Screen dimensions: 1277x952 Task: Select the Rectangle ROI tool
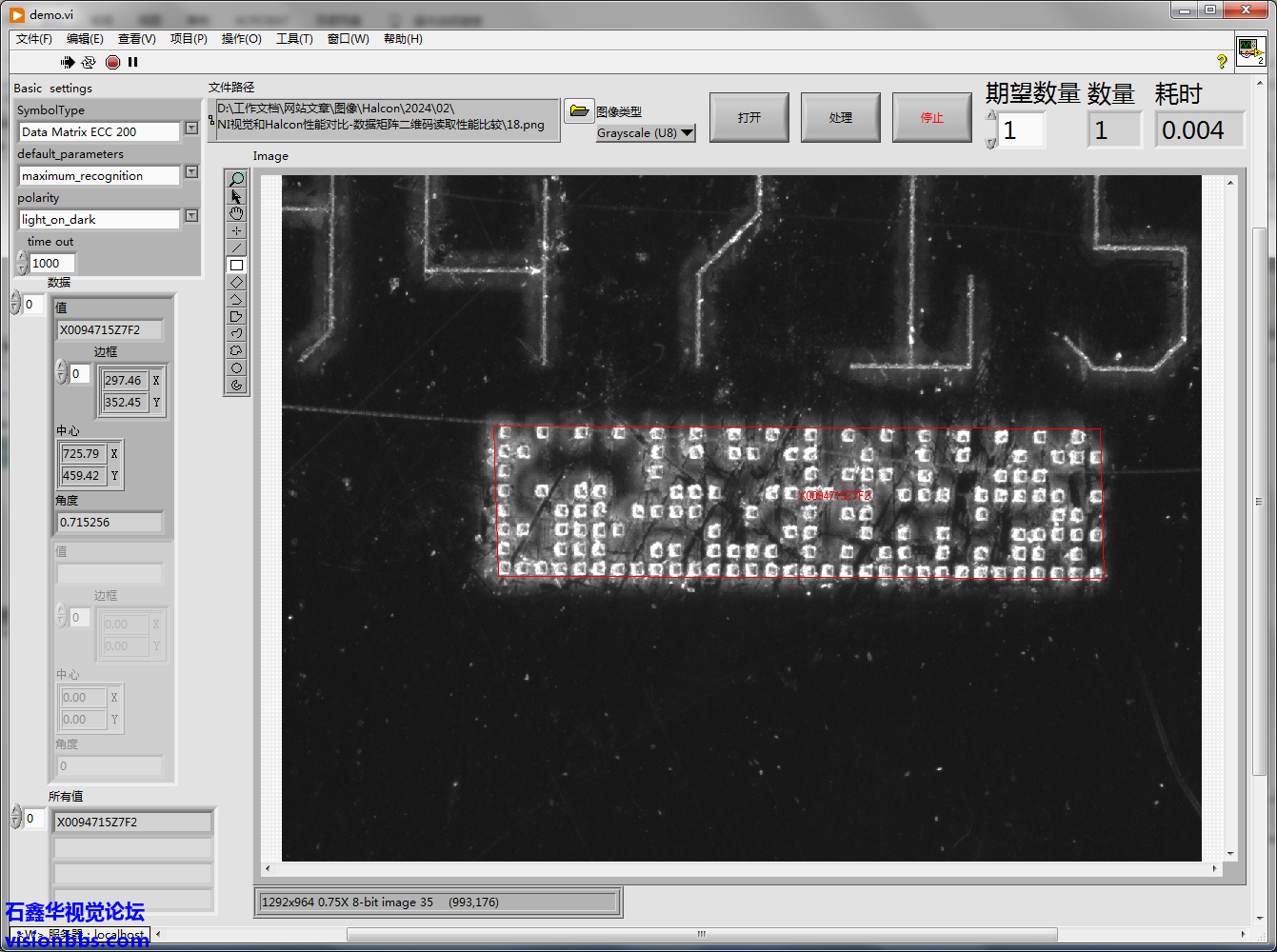tap(237, 265)
